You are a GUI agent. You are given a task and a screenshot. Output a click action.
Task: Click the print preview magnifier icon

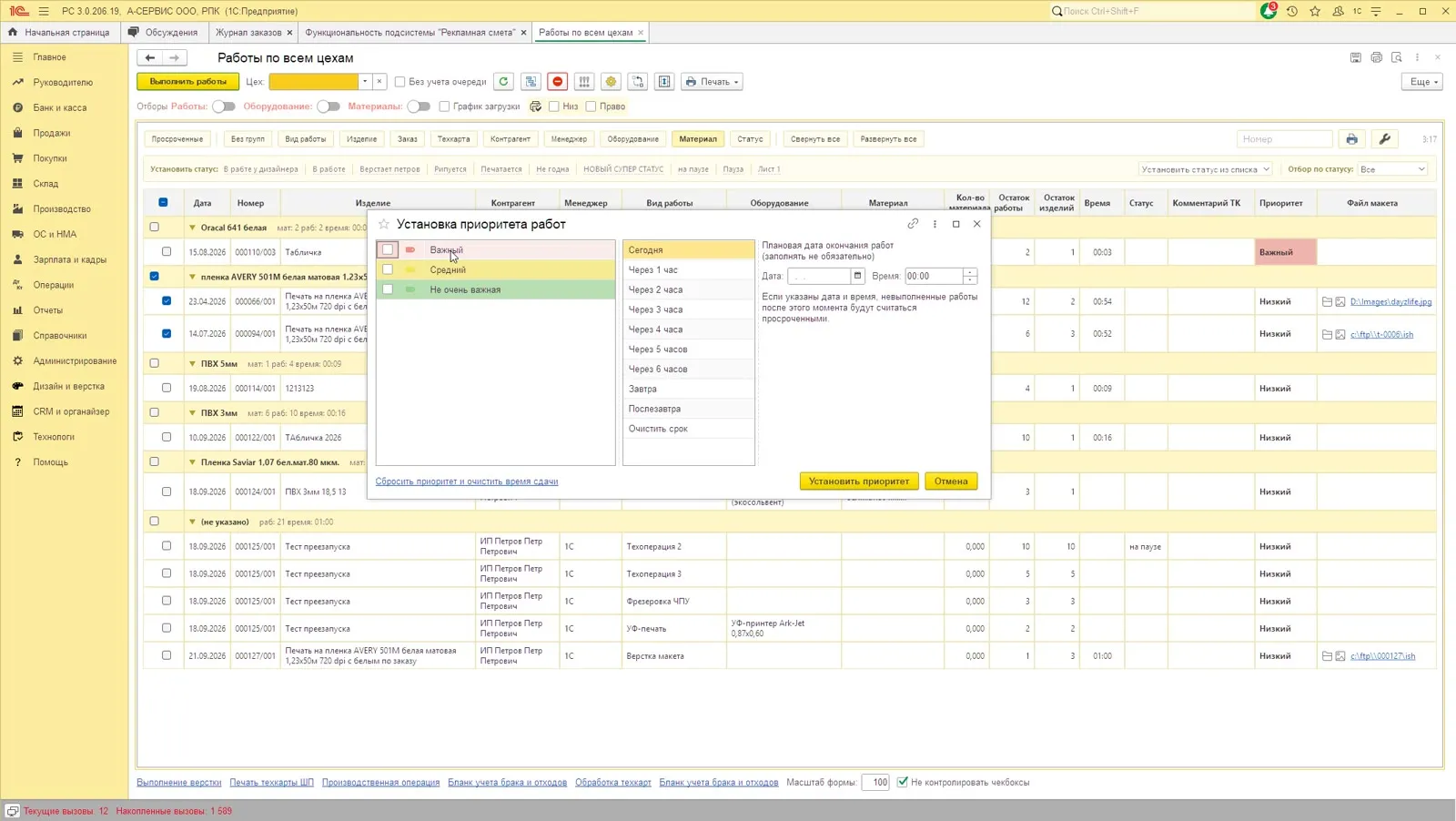[x=1397, y=57]
